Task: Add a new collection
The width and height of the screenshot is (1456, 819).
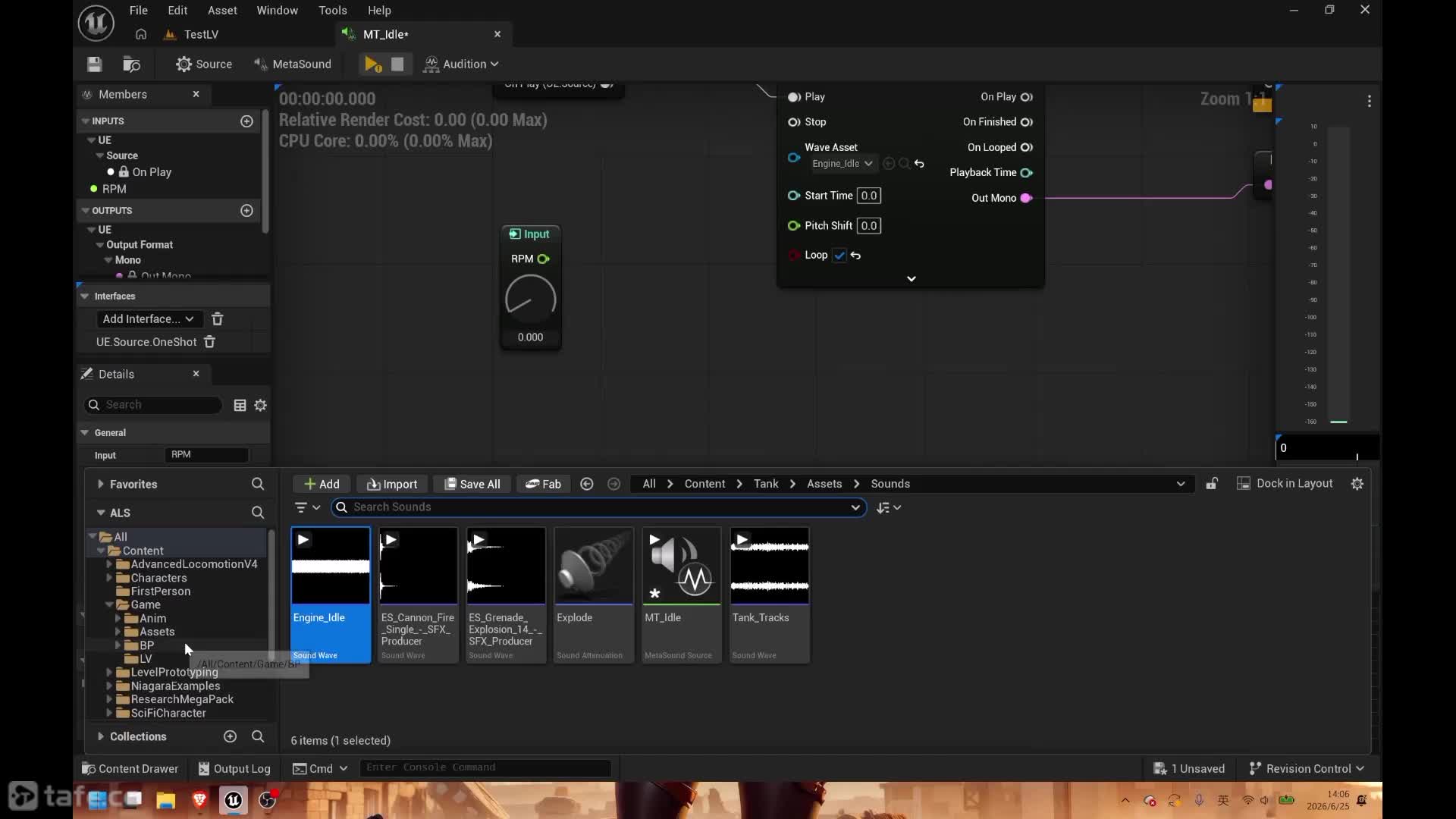Action: coord(231,737)
